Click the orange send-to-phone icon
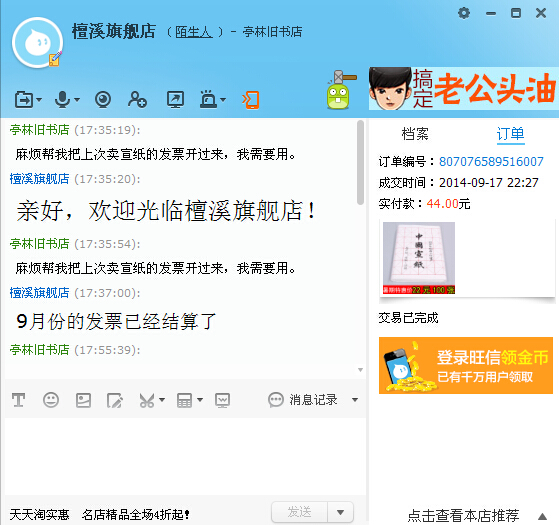The image size is (559, 525). pos(251,100)
